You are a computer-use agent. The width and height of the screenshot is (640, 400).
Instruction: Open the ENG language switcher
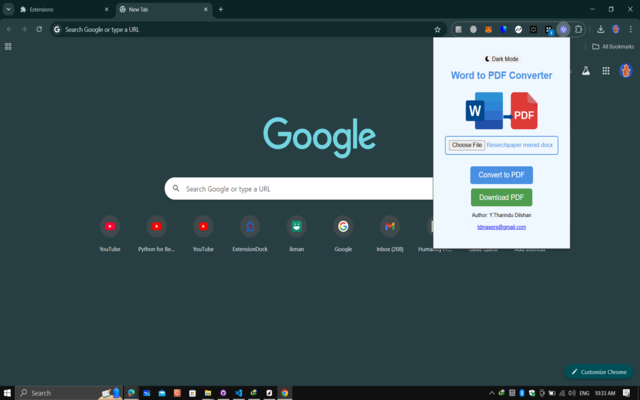point(584,393)
